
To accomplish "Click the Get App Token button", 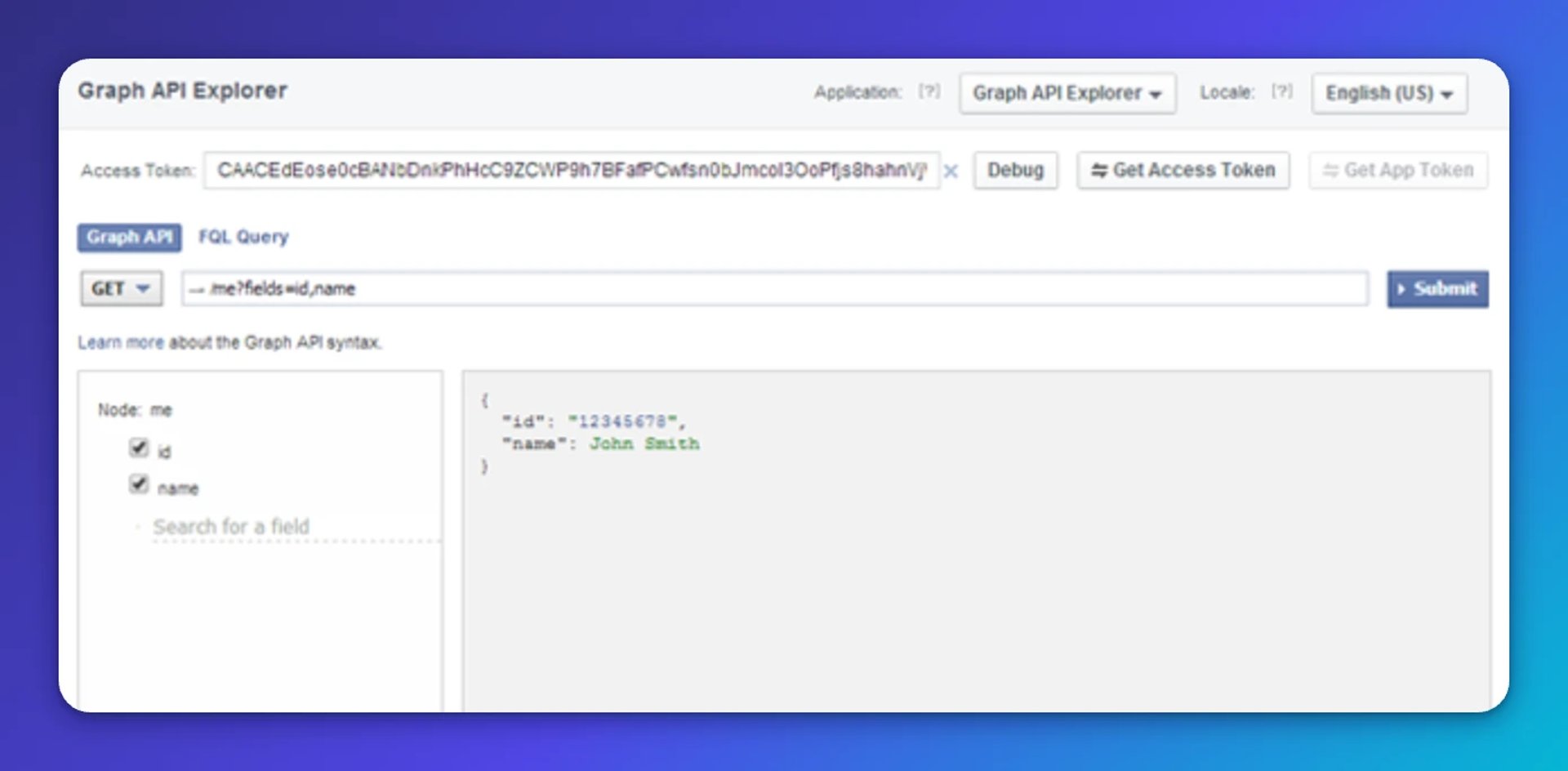I will (1398, 170).
